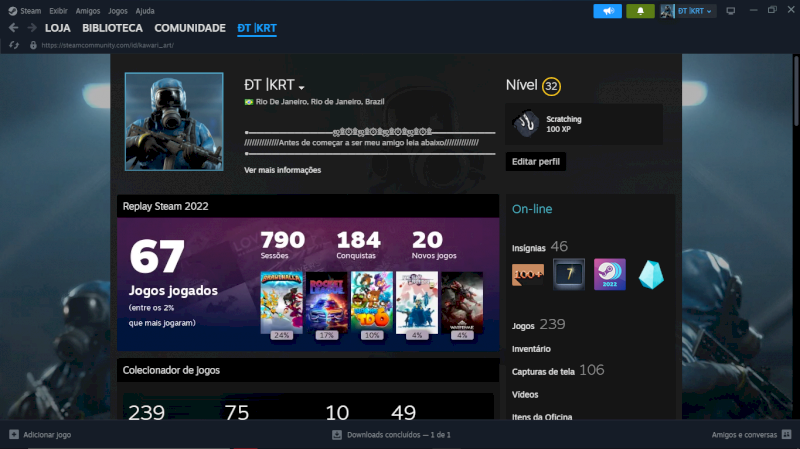The width and height of the screenshot is (800, 449).
Task: Open the Scratching badge icon
Action: (526, 123)
